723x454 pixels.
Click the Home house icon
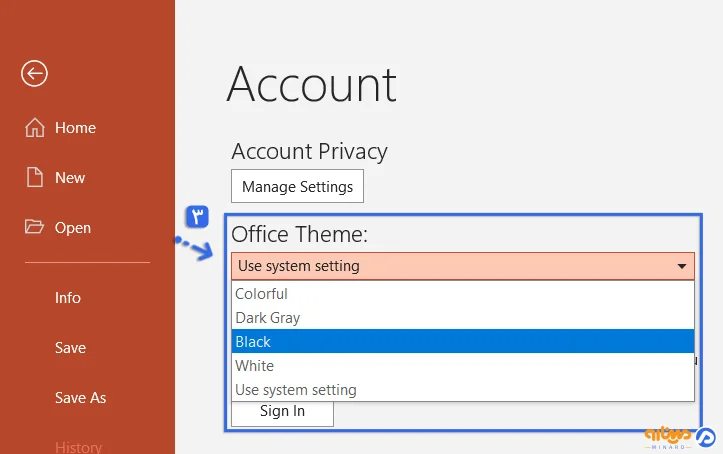(35, 128)
